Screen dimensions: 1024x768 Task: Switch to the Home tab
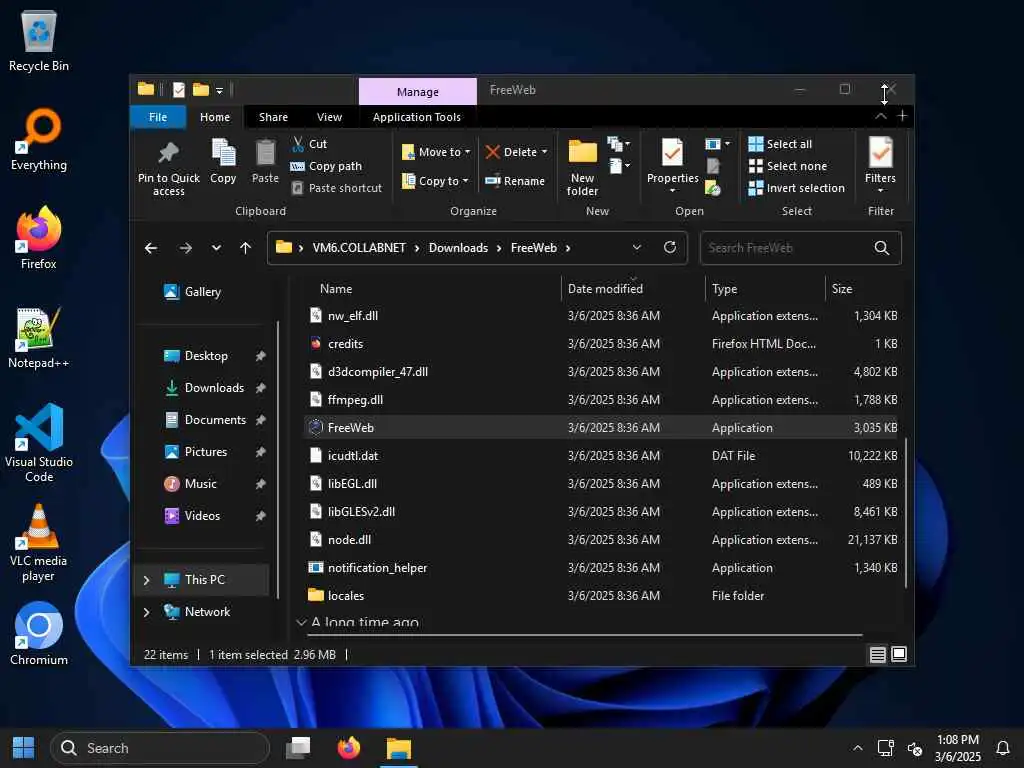point(215,117)
